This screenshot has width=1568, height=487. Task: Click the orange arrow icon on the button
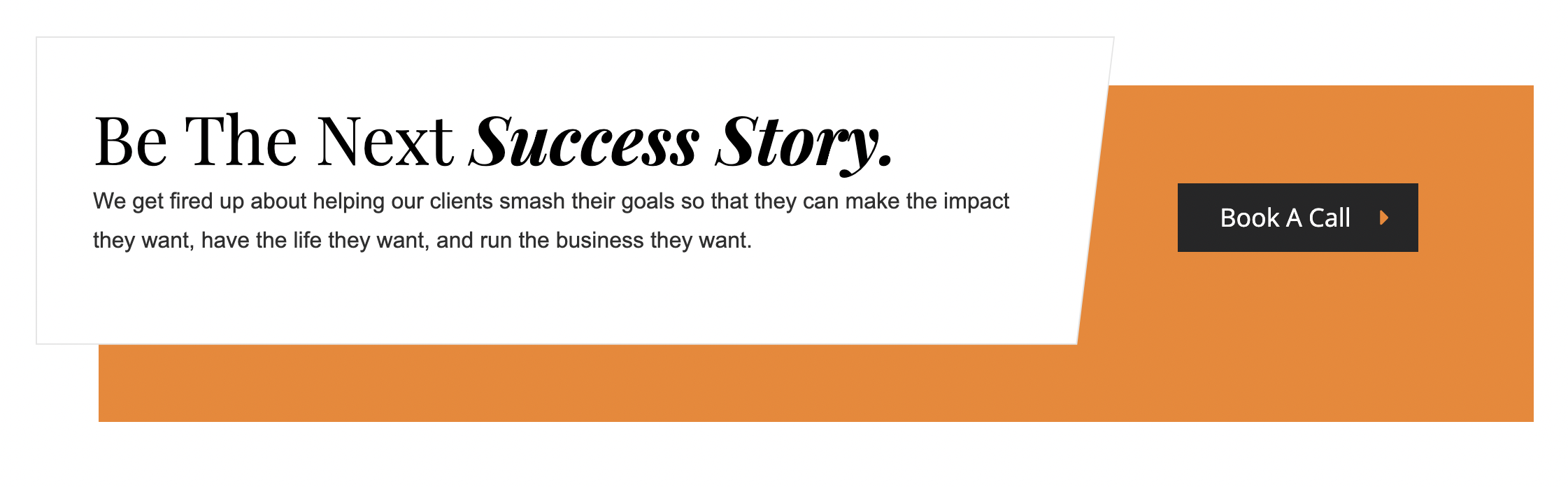tap(1383, 218)
